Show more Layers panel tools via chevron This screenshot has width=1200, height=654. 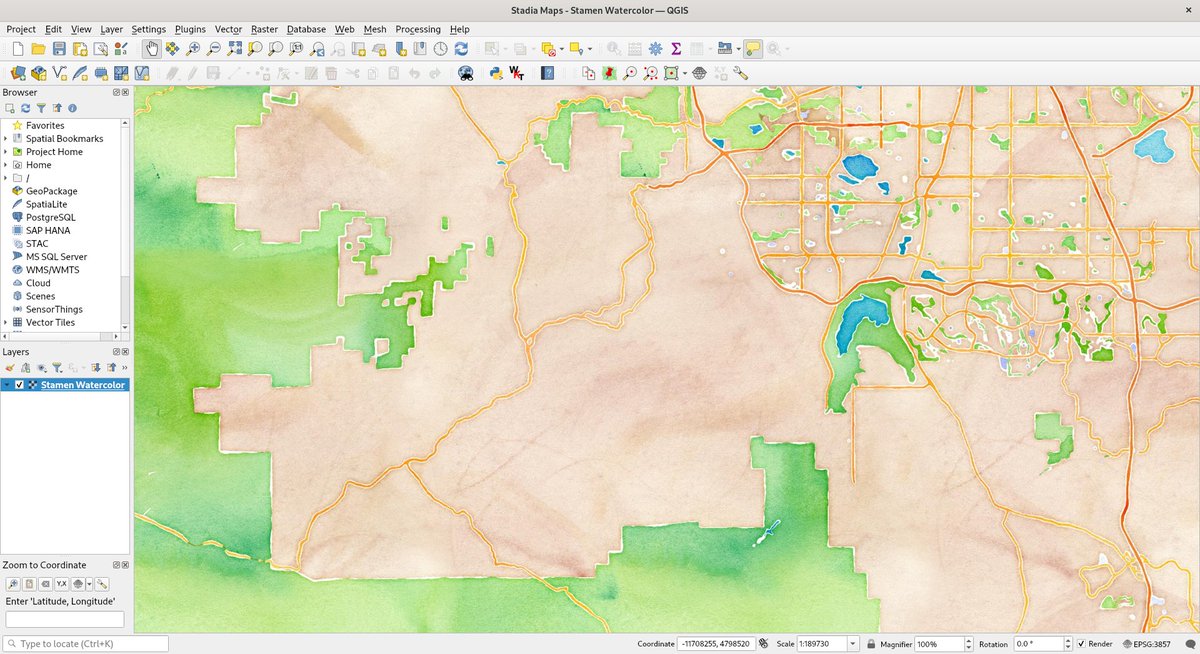point(124,368)
